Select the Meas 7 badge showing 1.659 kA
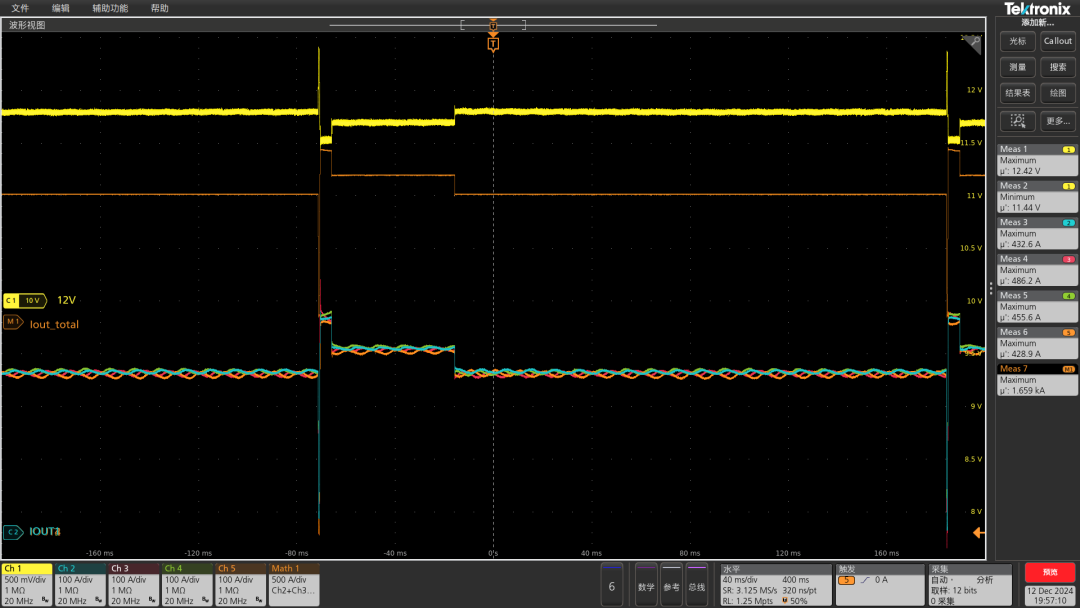Screen dimensions: 1080x608 coord(1037,379)
